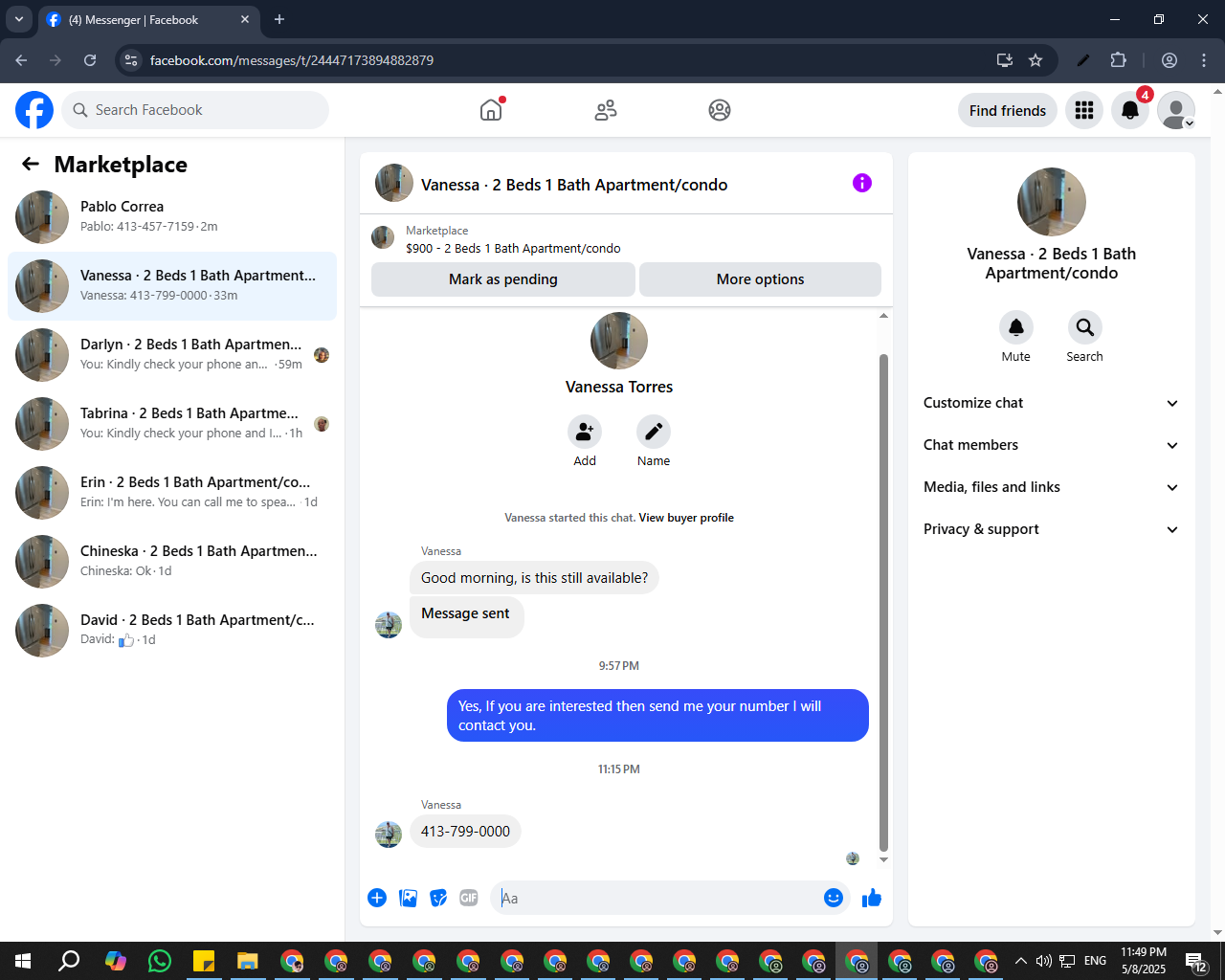
Task: Open the volume control in tray
Action: 1043,961
